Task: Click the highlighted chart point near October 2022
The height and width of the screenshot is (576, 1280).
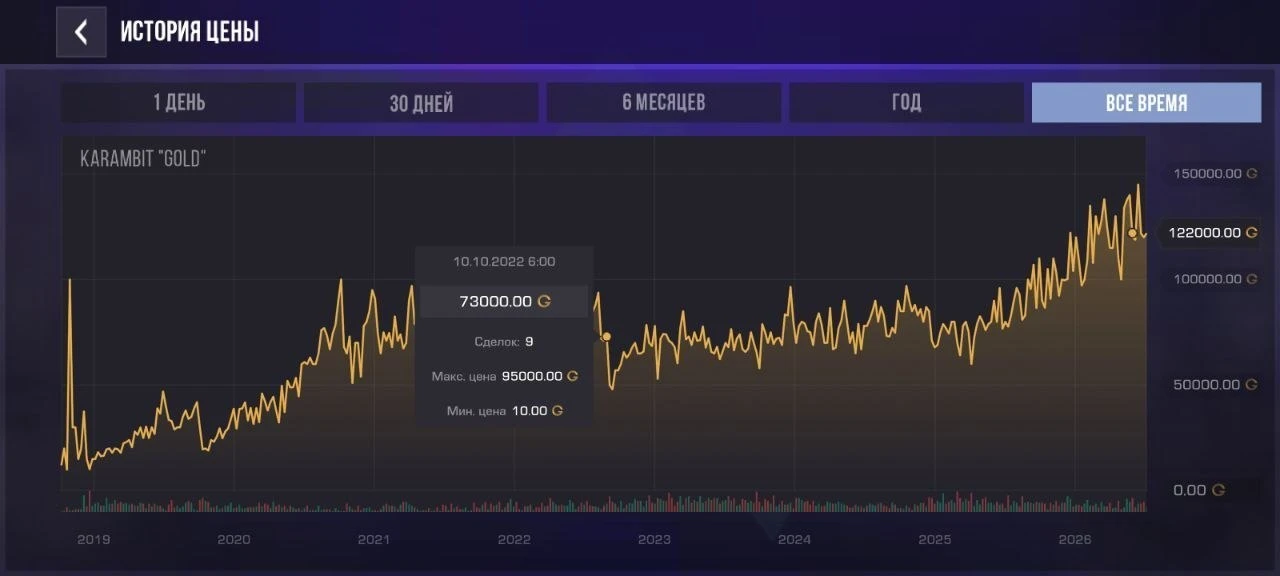Action: click(x=606, y=337)
